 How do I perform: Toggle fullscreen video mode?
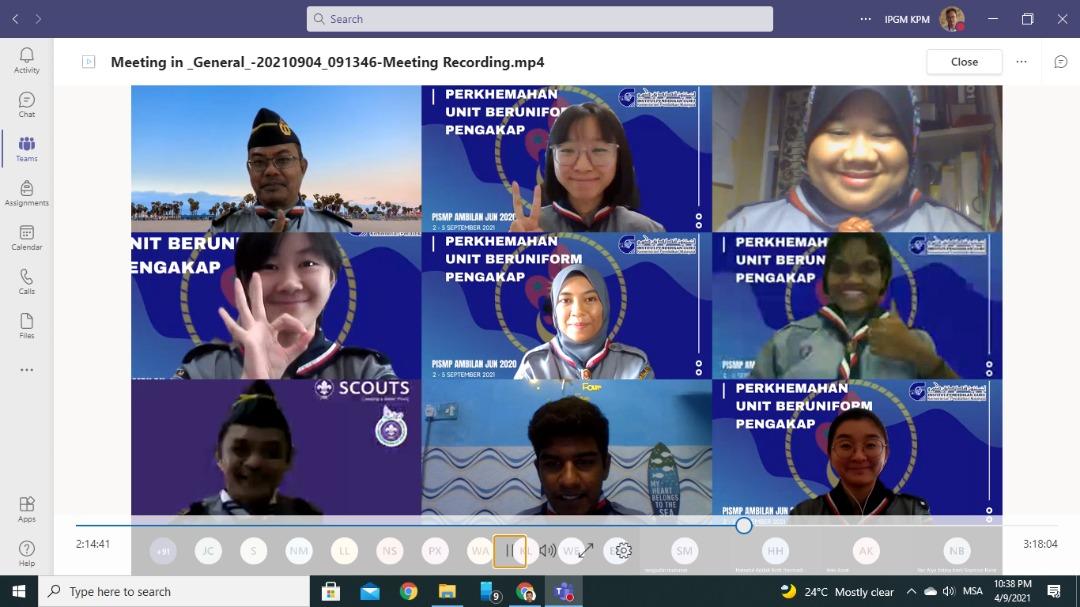coord(585,550)
